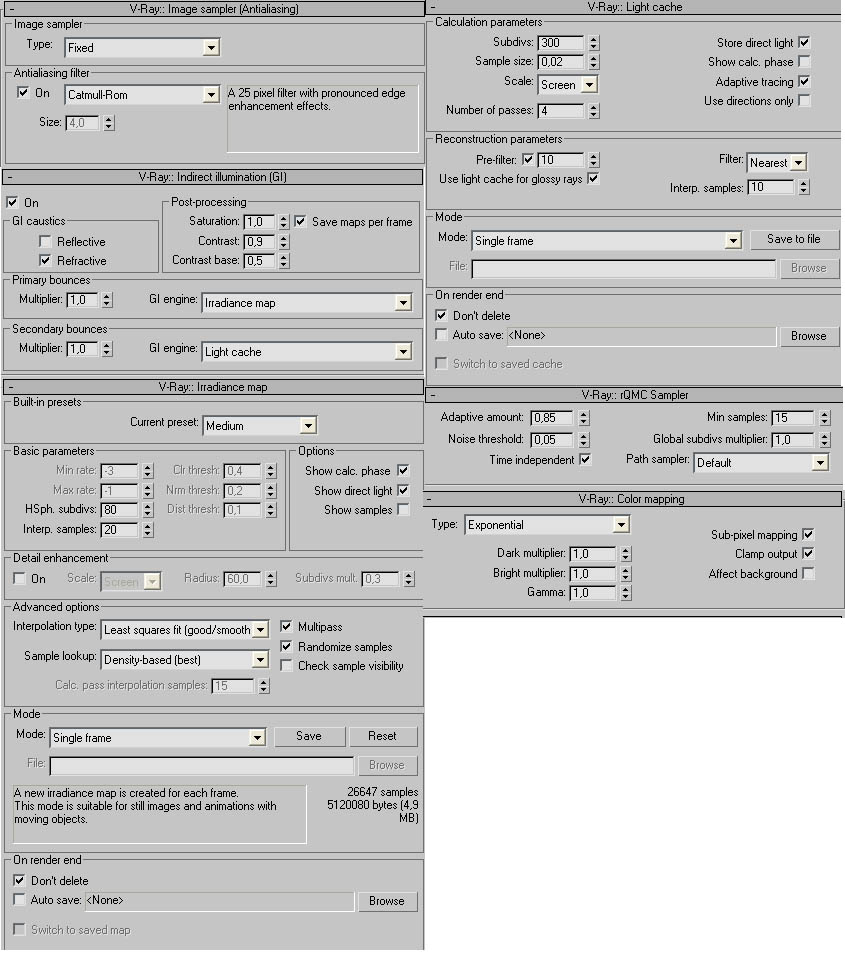Open the Antialiasing filter Catmull-Rom dropdown
This screenshot has height=960, width=845.
142,95
